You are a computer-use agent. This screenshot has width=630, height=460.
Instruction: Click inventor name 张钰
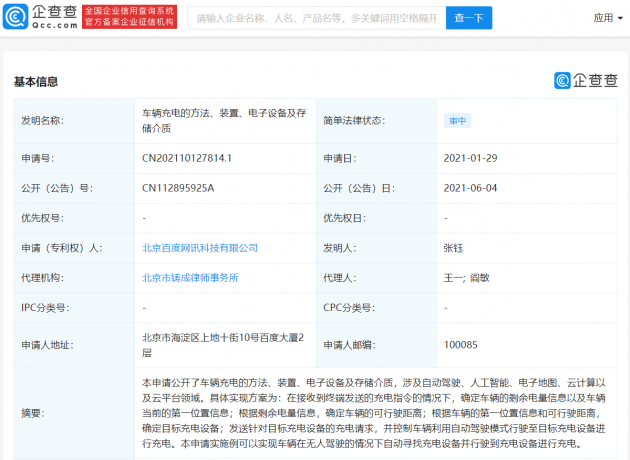[454, 247]
